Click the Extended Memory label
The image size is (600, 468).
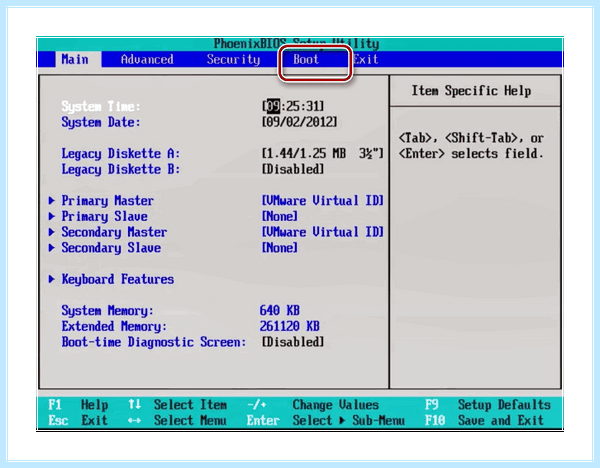coord(114,326)
